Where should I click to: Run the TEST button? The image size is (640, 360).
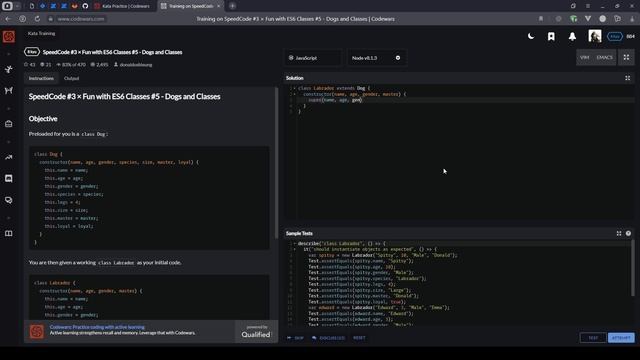(593, 338)
